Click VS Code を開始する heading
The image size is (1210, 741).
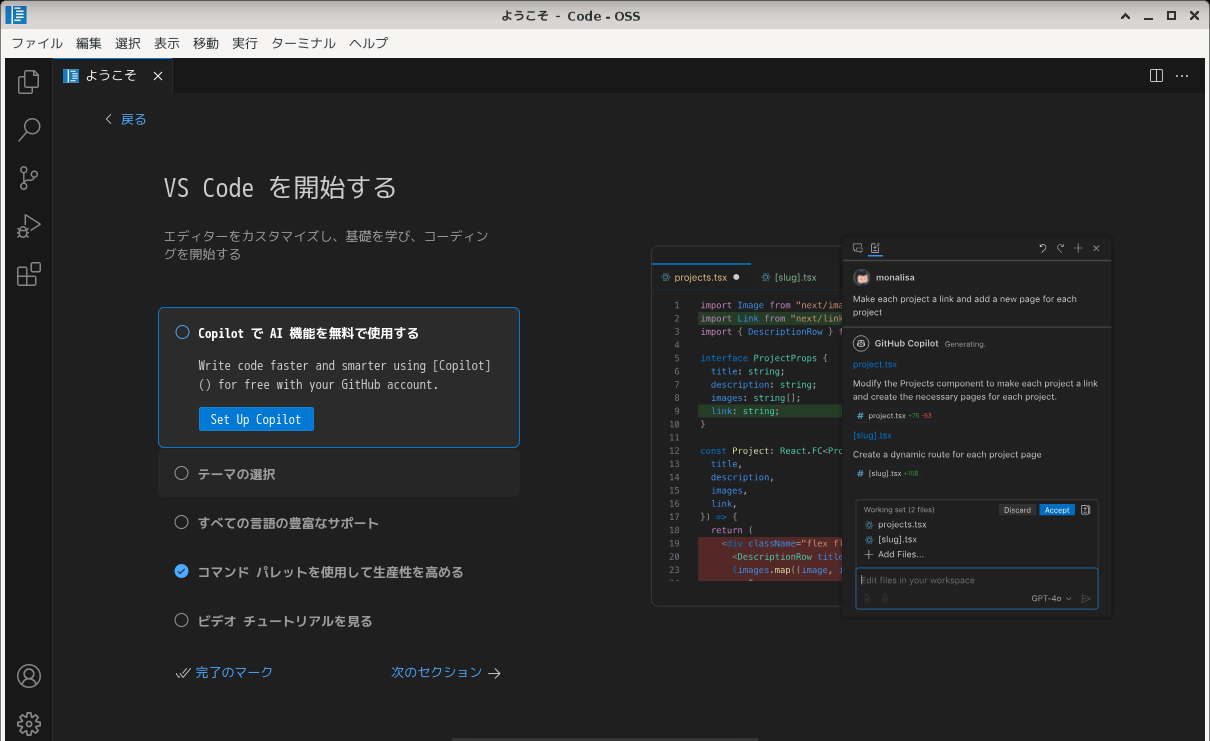pos(280,188)
